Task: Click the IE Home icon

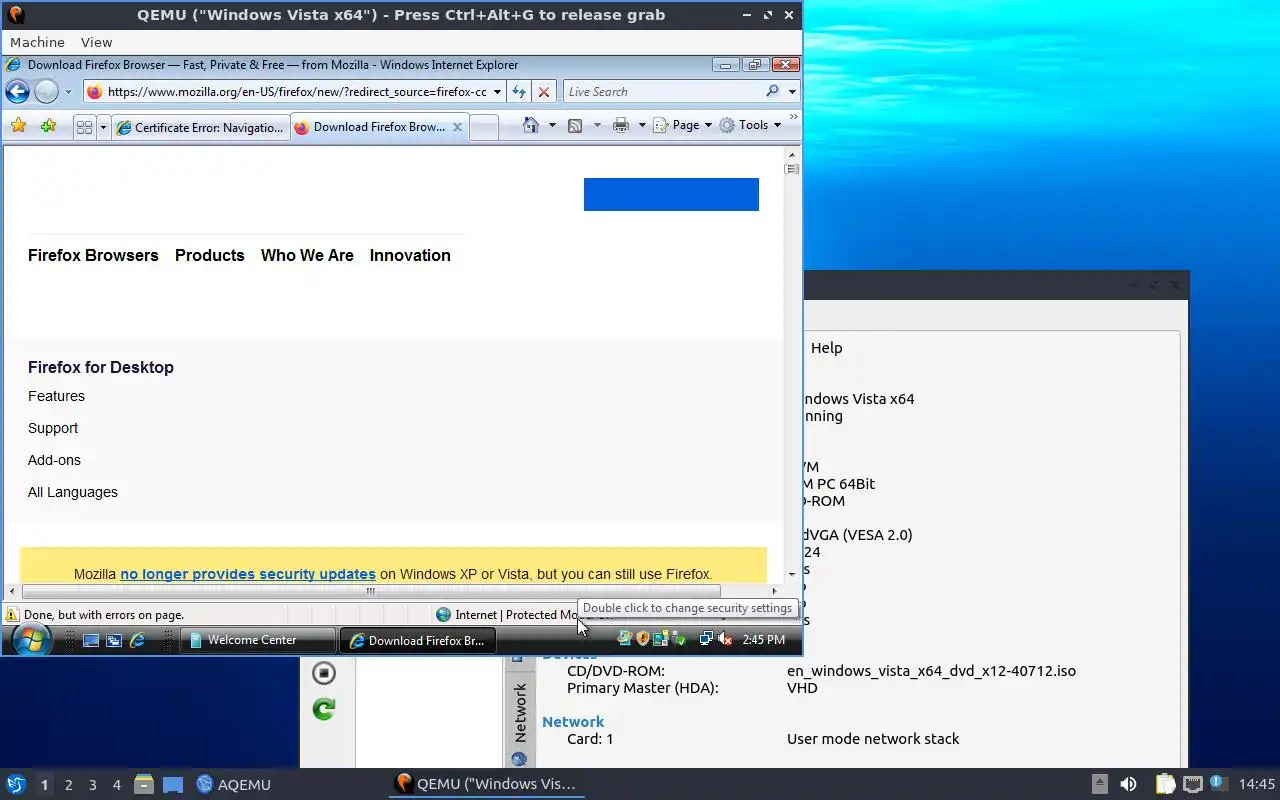Action: point(531,125)
